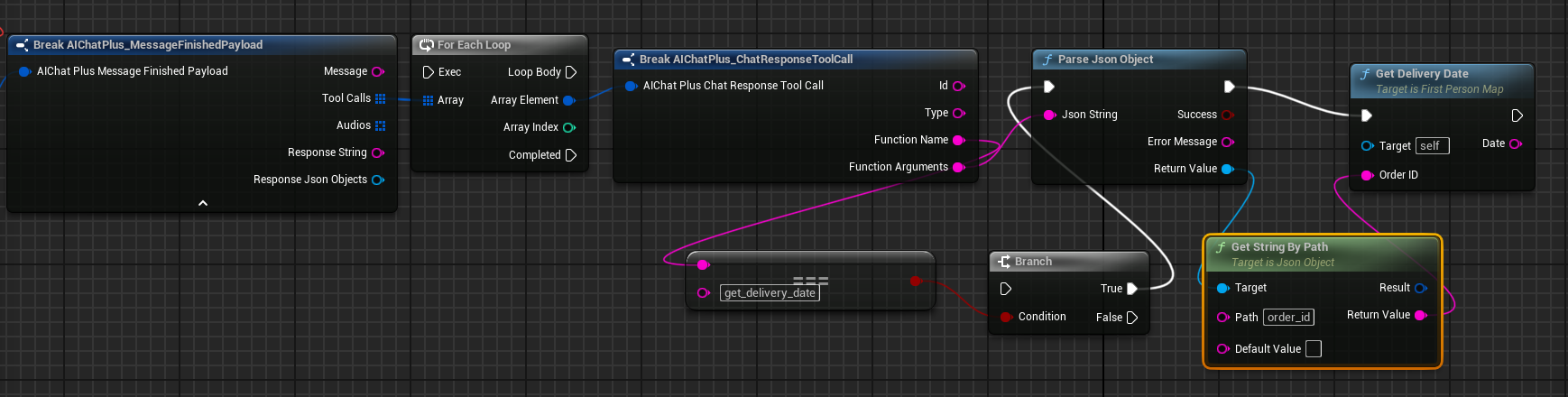Click Get Delivery Date exec input pin

coord(1367,115)
